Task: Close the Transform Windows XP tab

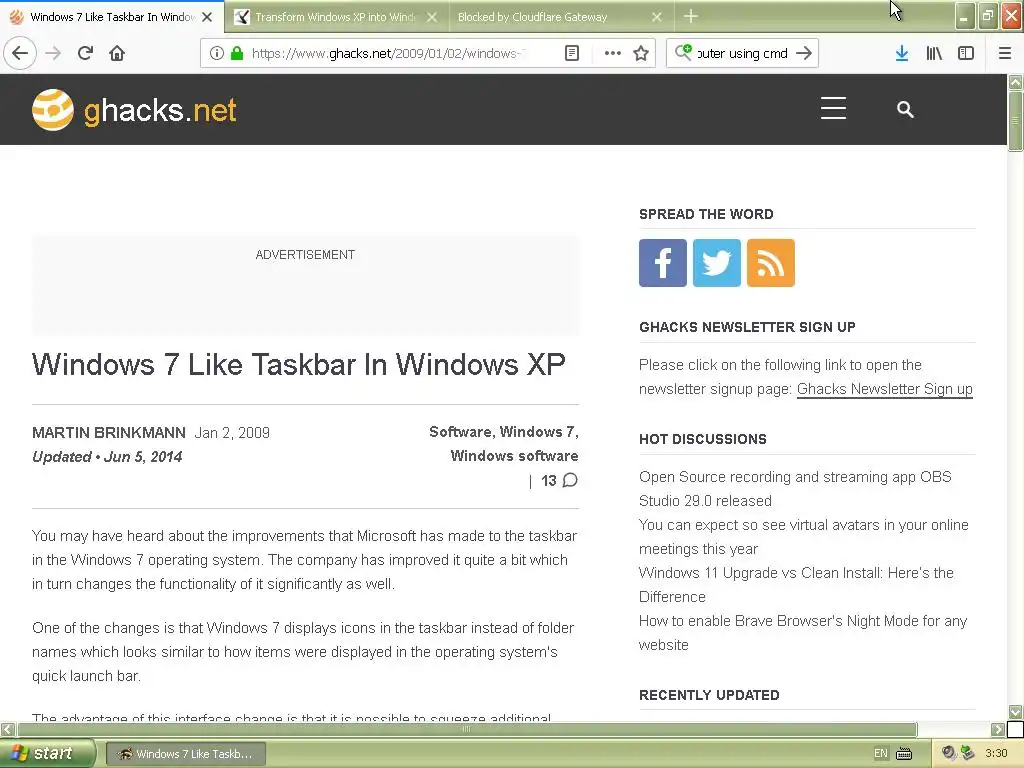Action: point(432,17)
